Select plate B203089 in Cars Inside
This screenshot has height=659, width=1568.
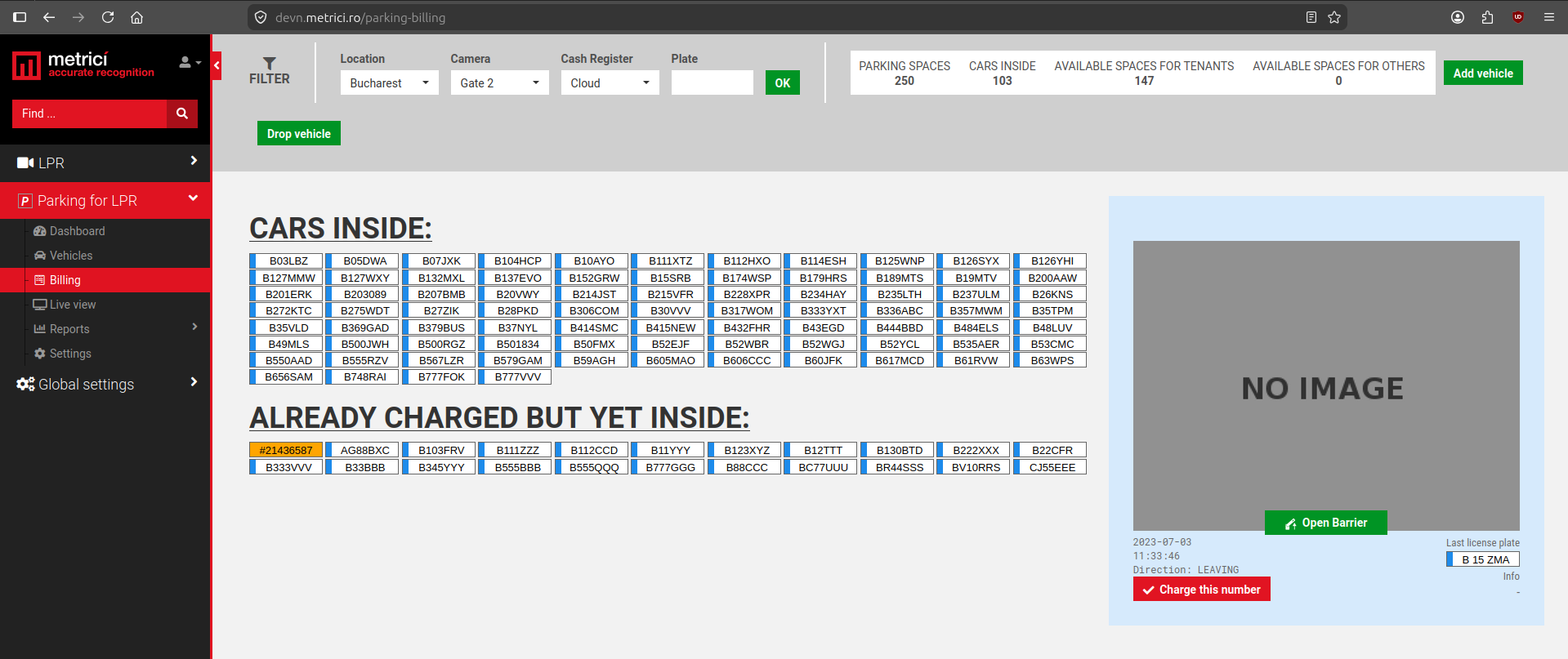click(x=362, y=294)
